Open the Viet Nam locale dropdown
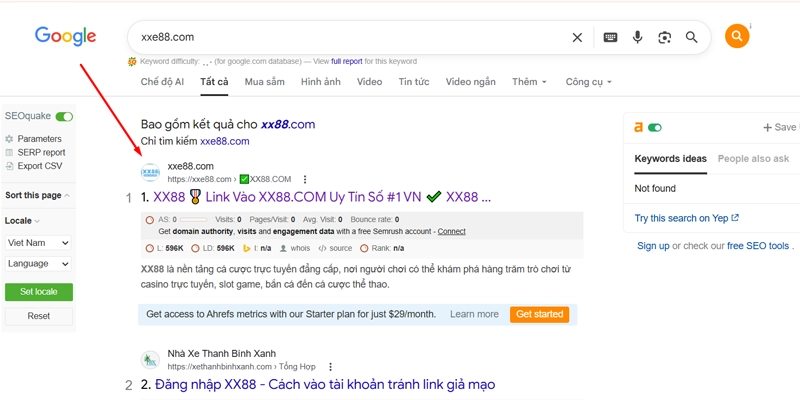This screenshot has width=800, height=400. click(x=38, y=242)
